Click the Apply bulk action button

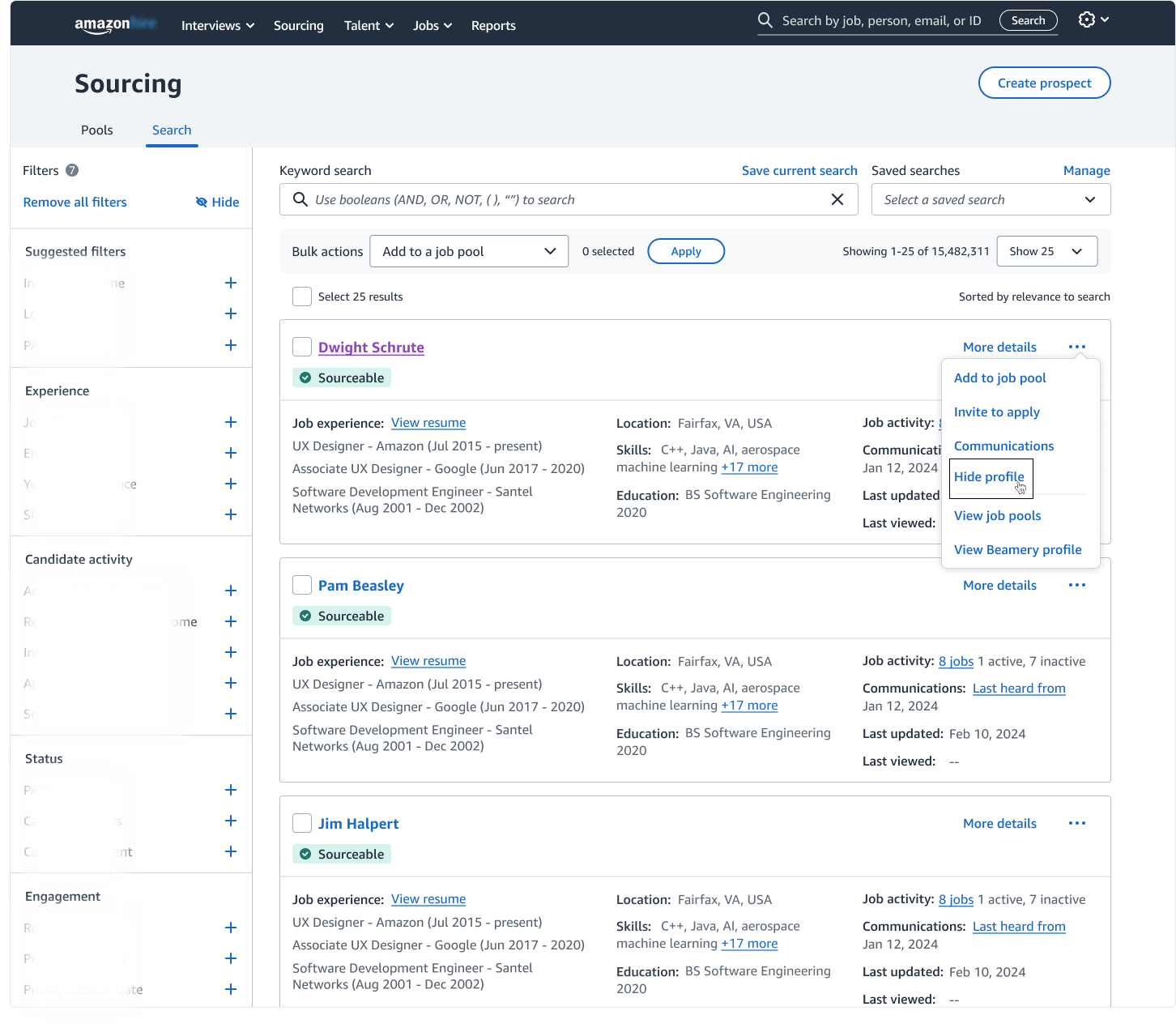(686, 251)
